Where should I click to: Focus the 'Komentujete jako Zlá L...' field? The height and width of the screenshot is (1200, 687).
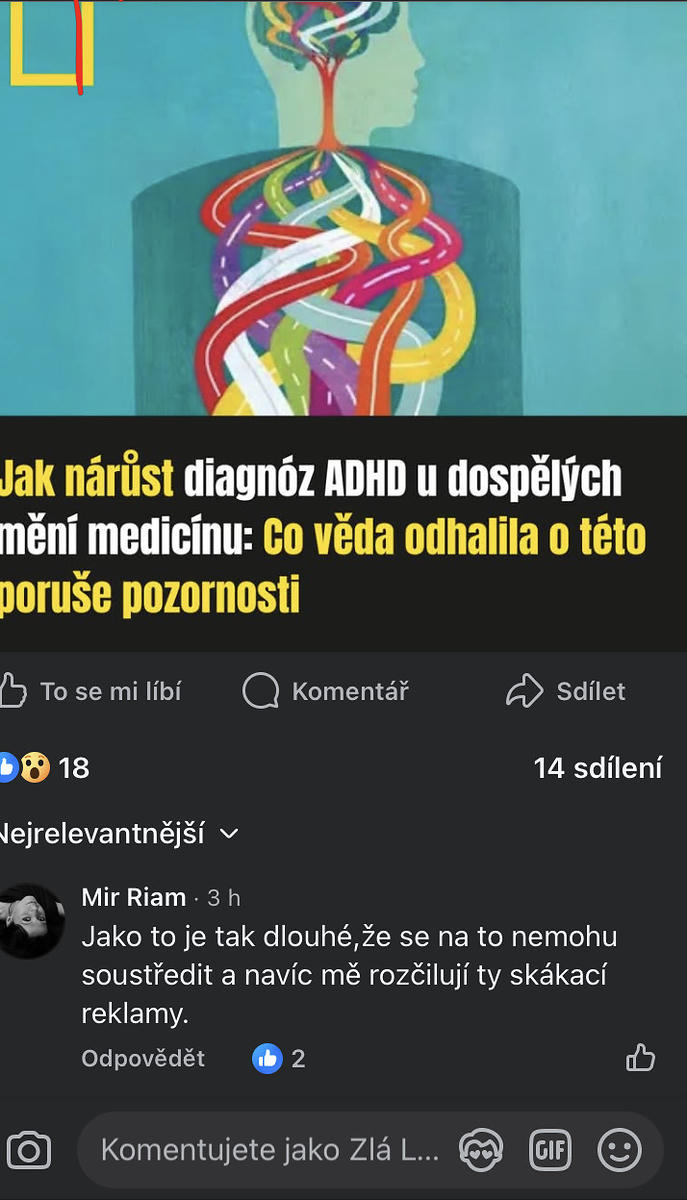[x=270, y=1150]
